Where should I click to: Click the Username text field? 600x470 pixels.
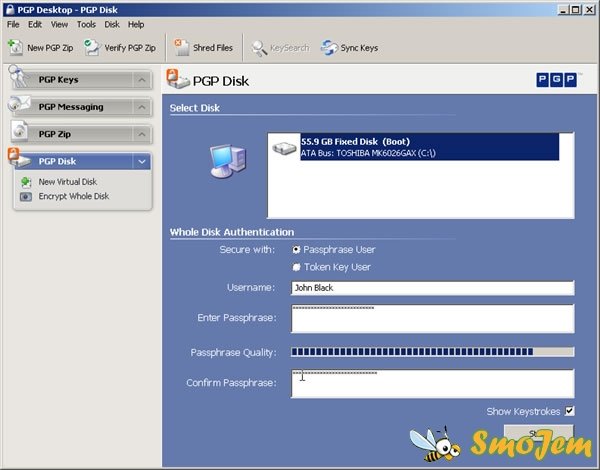432,288
